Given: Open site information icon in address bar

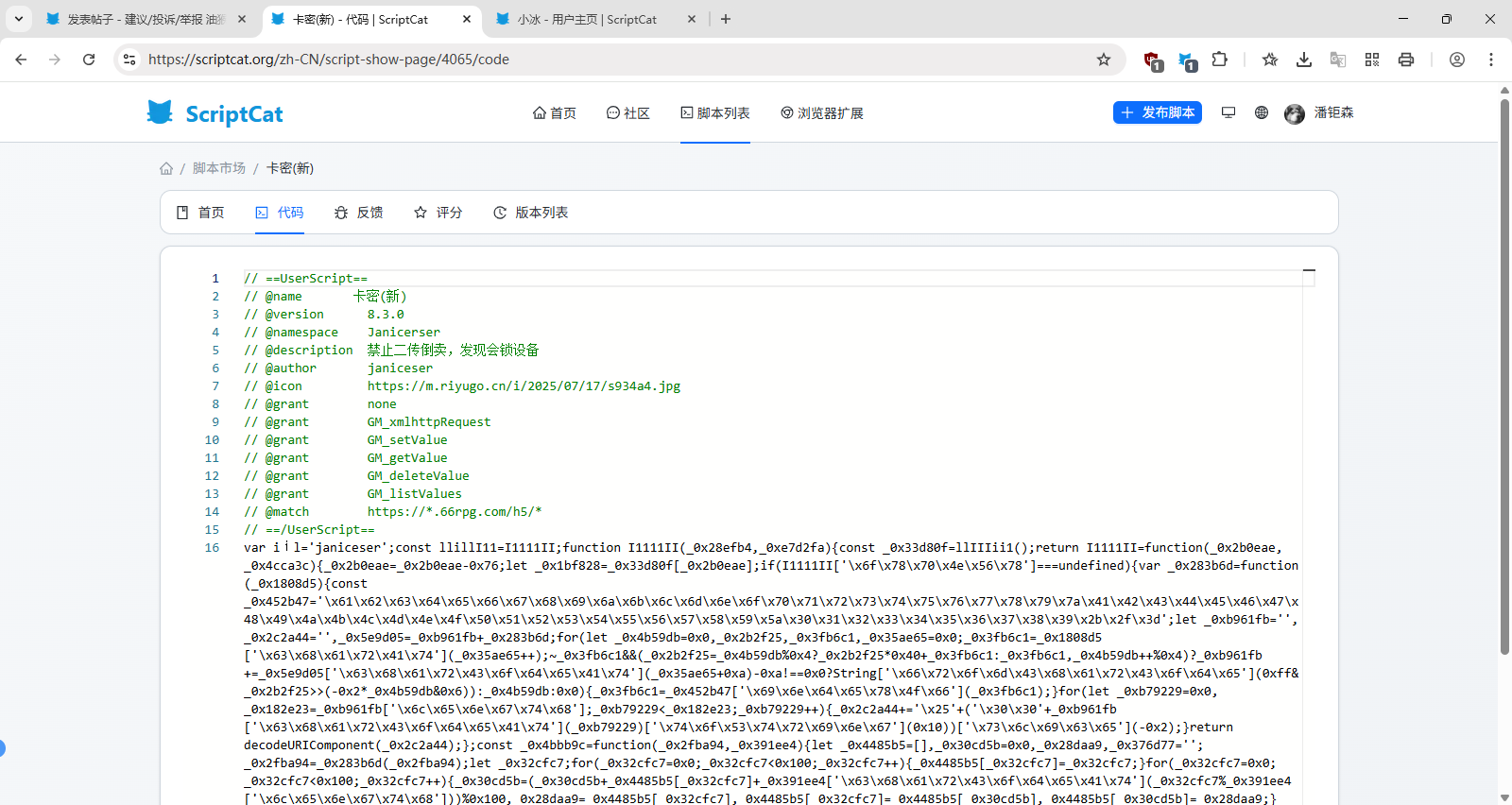Looking at the screenshot, I should click(129, 60).
